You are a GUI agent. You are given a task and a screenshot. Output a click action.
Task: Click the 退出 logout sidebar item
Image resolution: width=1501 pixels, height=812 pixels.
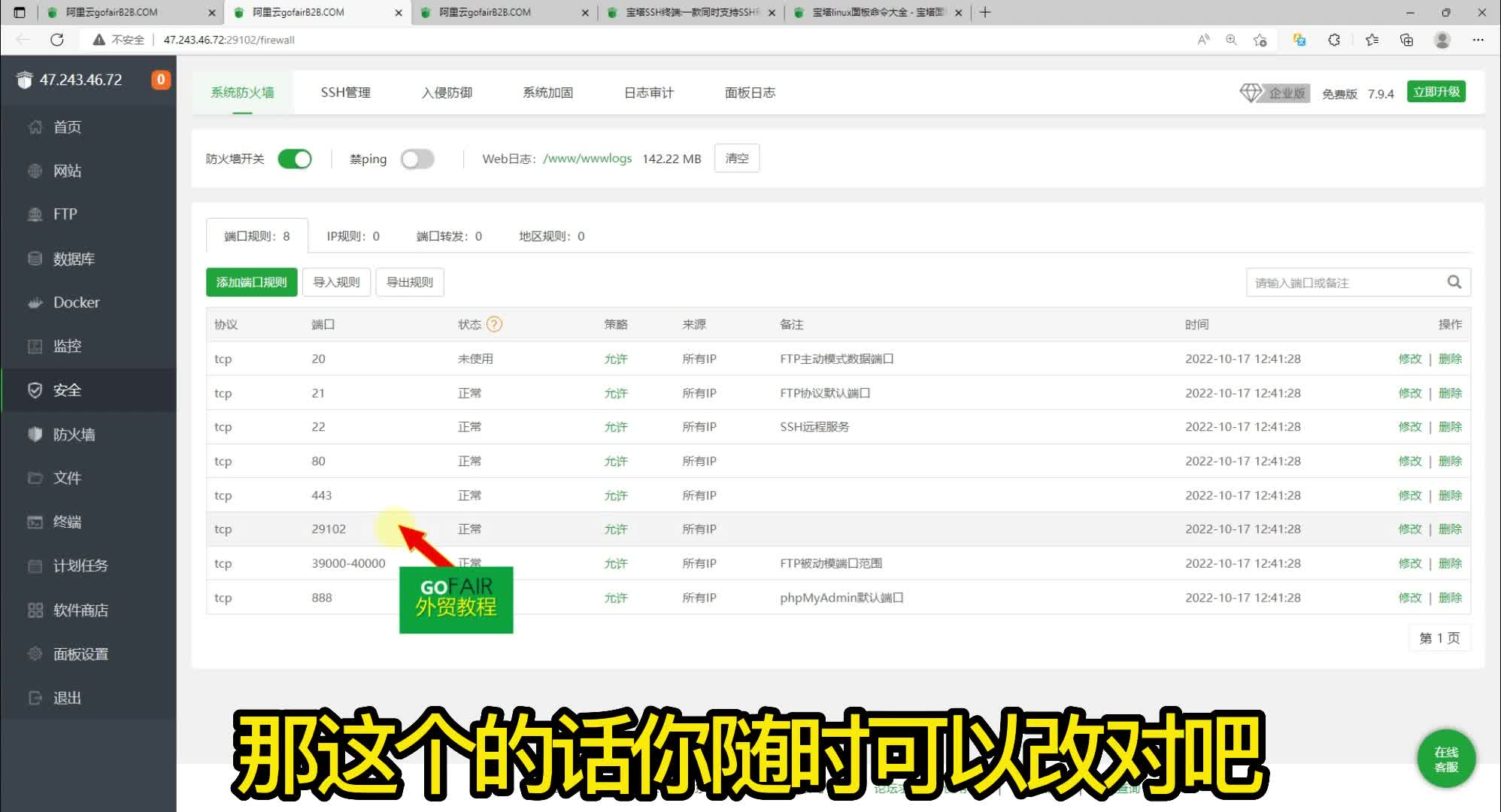tap(88, 698)
